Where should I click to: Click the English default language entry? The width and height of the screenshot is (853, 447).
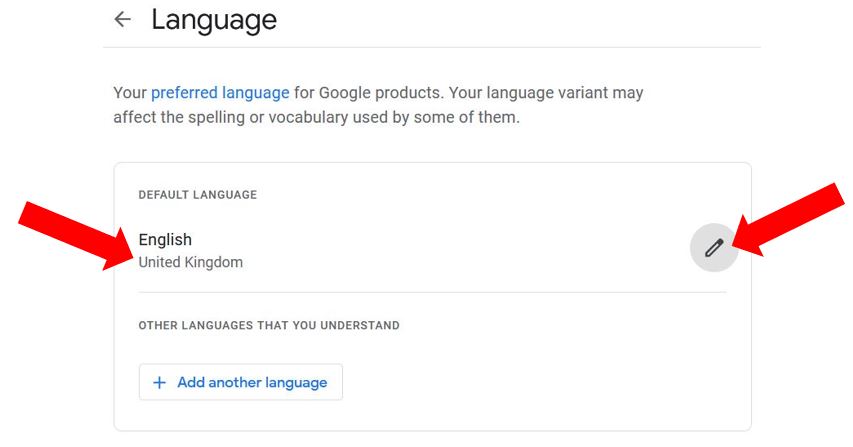click(165, 240)
